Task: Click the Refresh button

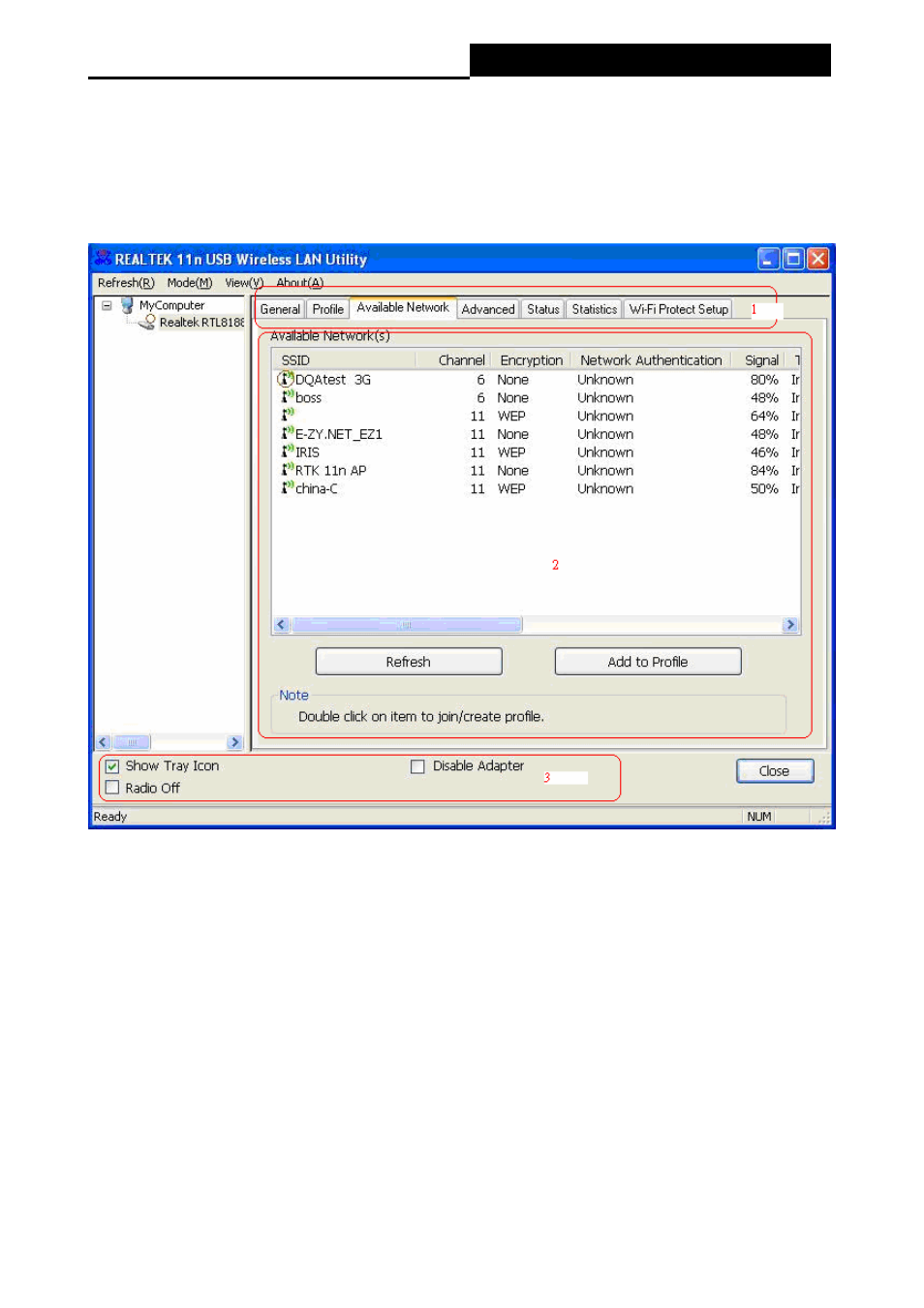Action: click(x=409, y=662)
